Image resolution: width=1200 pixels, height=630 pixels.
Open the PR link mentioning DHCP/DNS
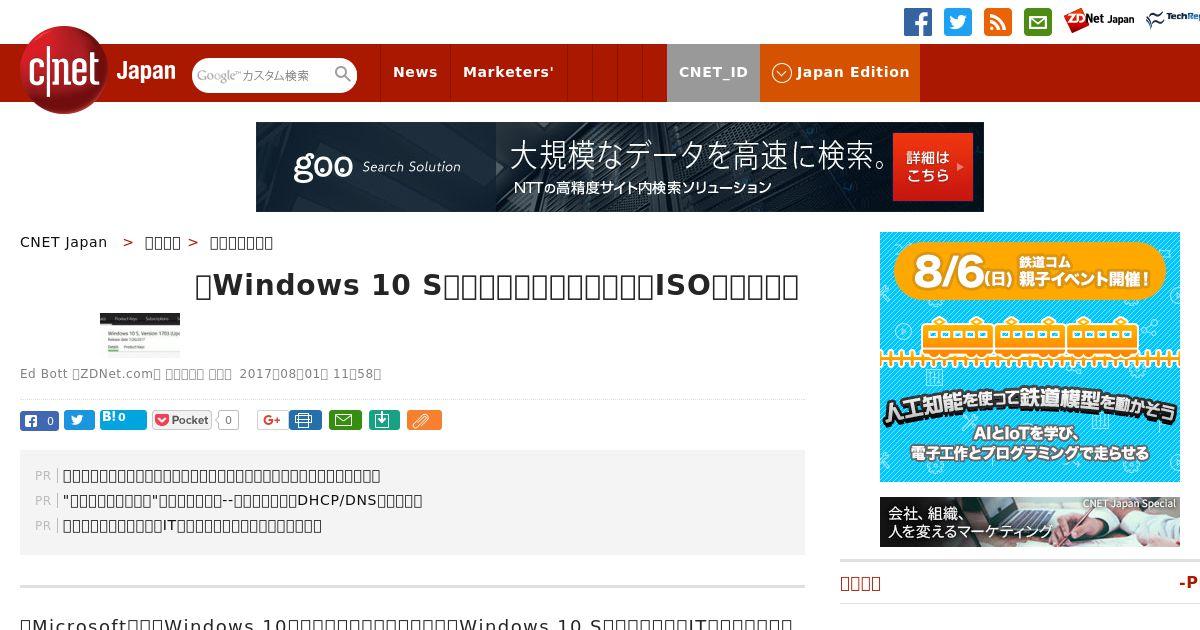pos(242,500)
